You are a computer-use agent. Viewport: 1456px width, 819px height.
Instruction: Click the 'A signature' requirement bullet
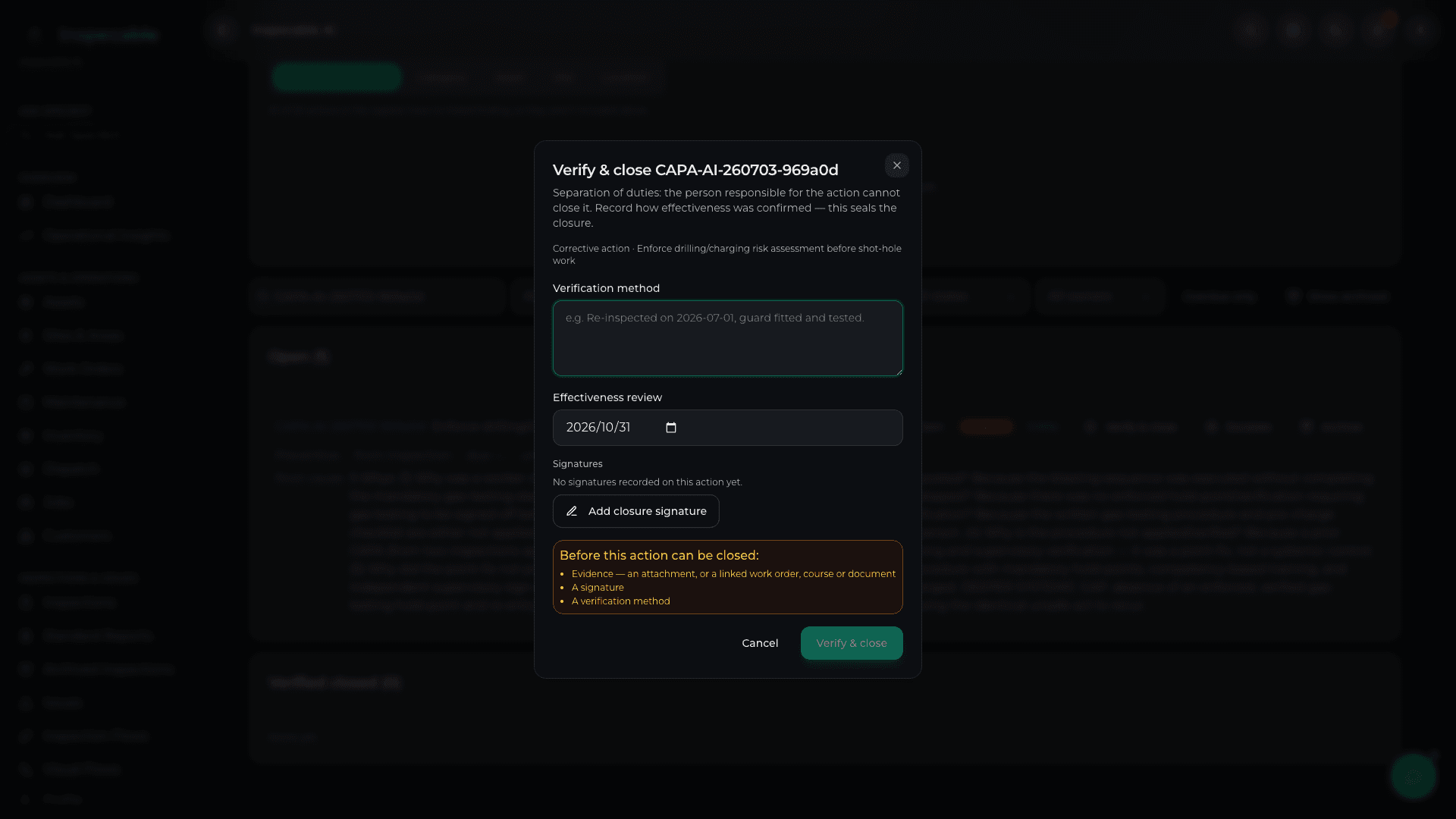pos(598,588)
